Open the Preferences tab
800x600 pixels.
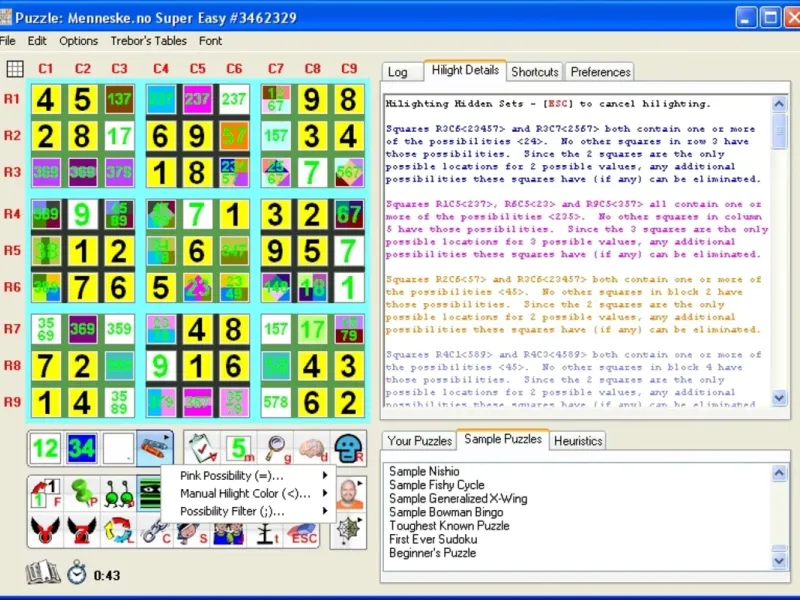[601, 72]
